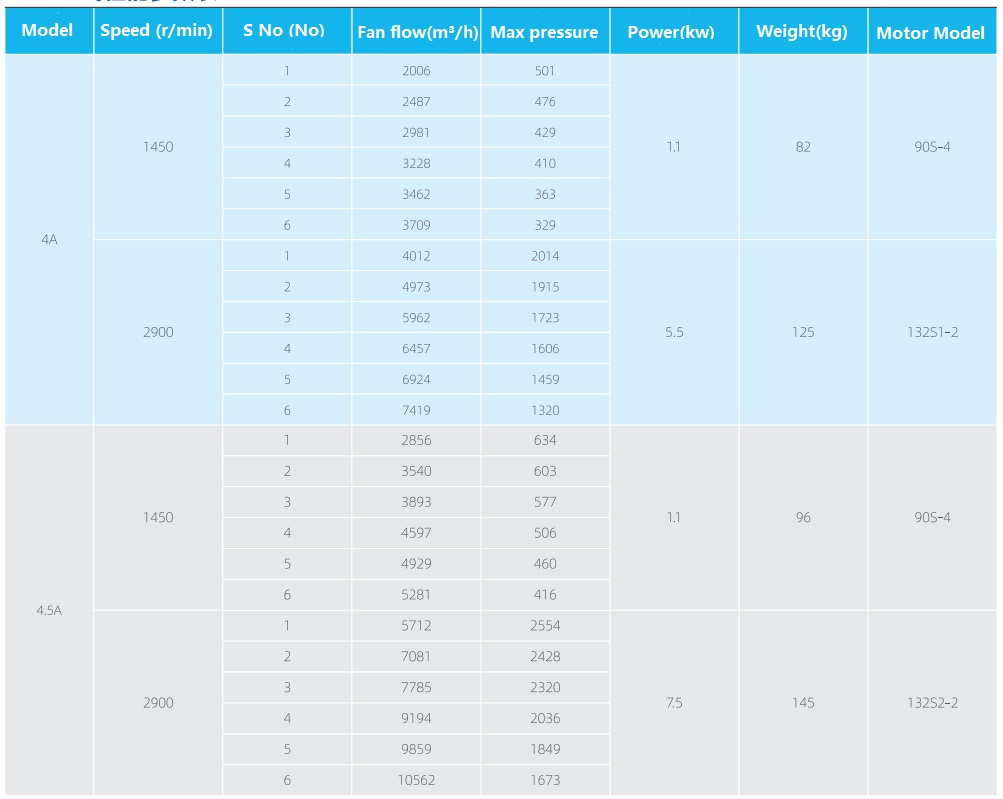Select max pressure value 2036
This screenshot has width=1003, height=799.
pyautogui.click(x=545, y=718)
